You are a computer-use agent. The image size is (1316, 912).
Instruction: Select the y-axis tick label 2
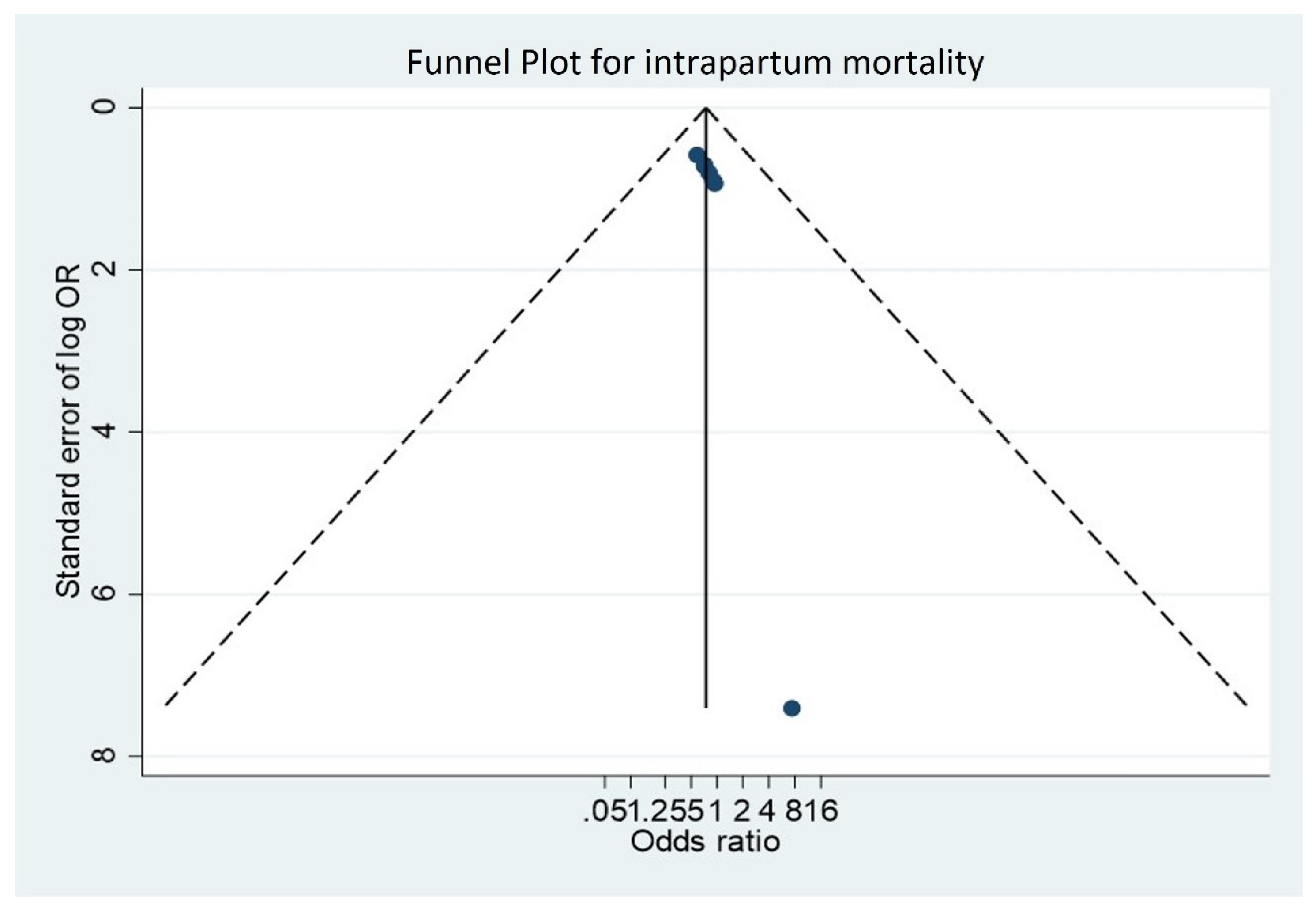pos(105,269)
